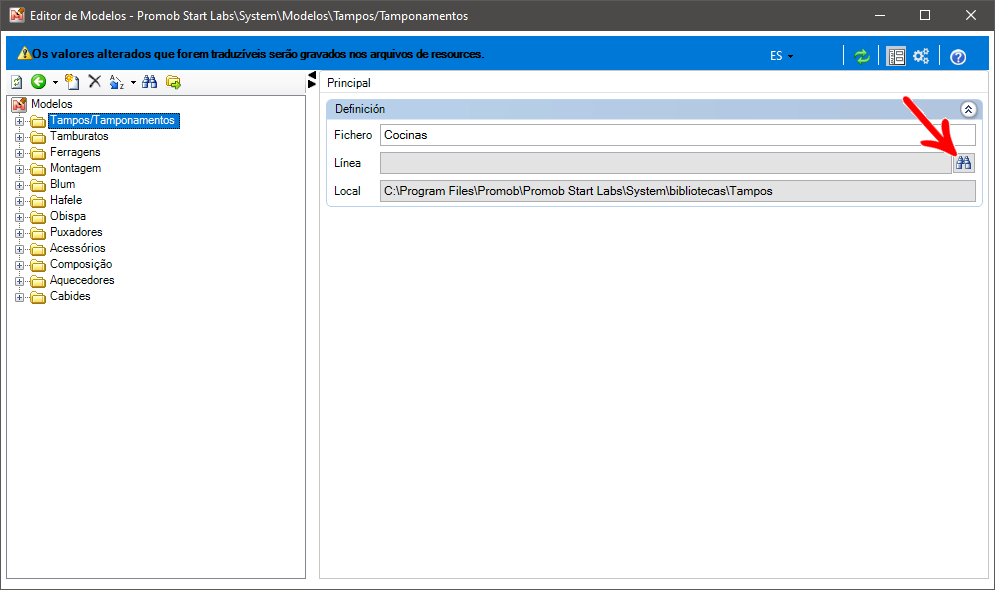
Task: Open the gears settings icon
Action: coord(922,56)
